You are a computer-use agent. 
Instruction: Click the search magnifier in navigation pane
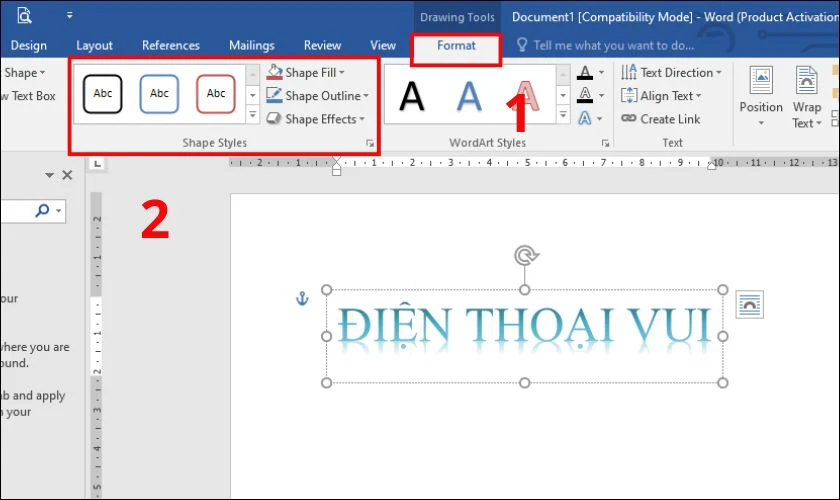pyautogui.click(x=42, y=210)
